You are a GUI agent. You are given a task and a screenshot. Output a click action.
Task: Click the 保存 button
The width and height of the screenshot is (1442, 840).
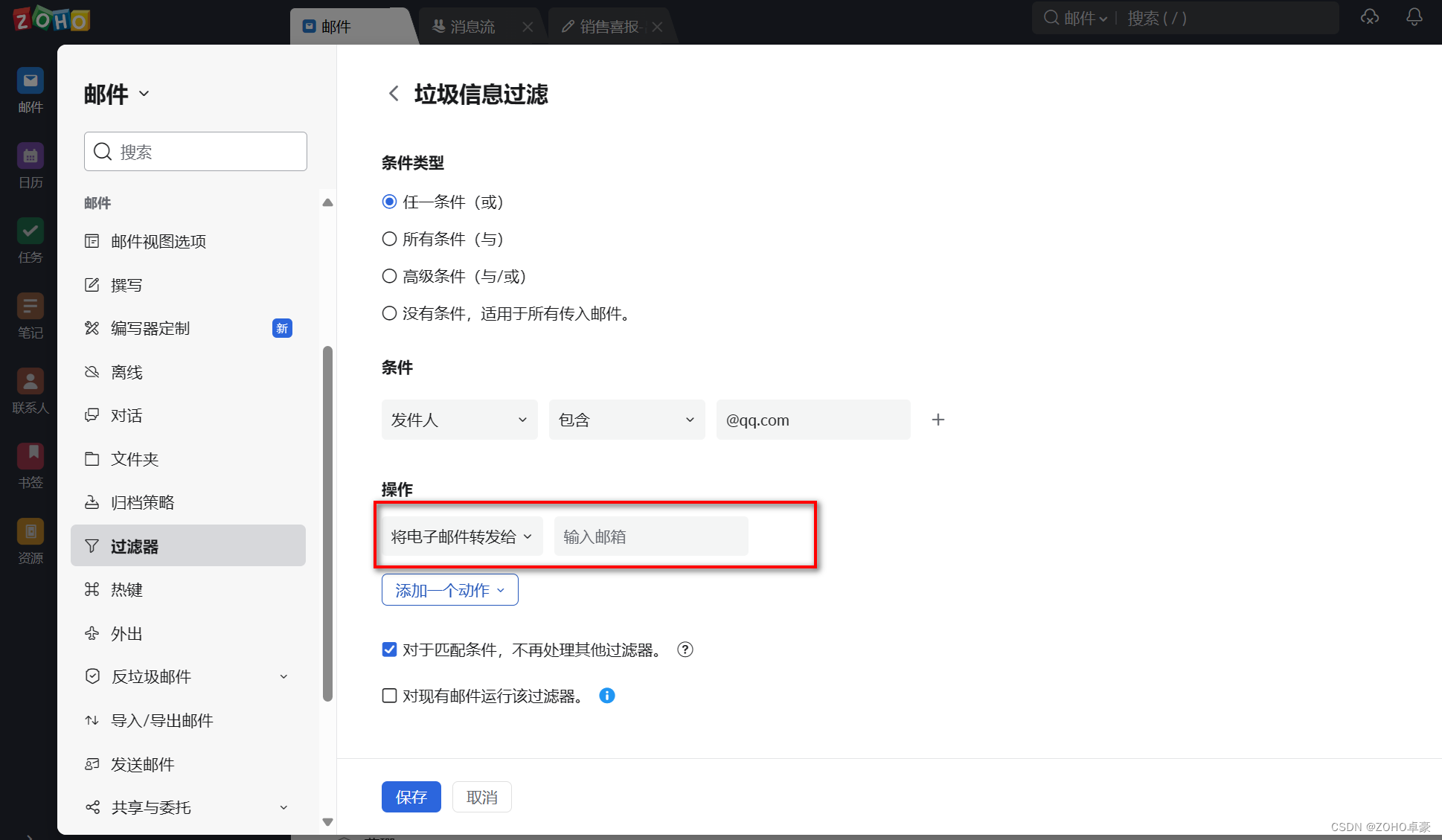pos(411,797)
